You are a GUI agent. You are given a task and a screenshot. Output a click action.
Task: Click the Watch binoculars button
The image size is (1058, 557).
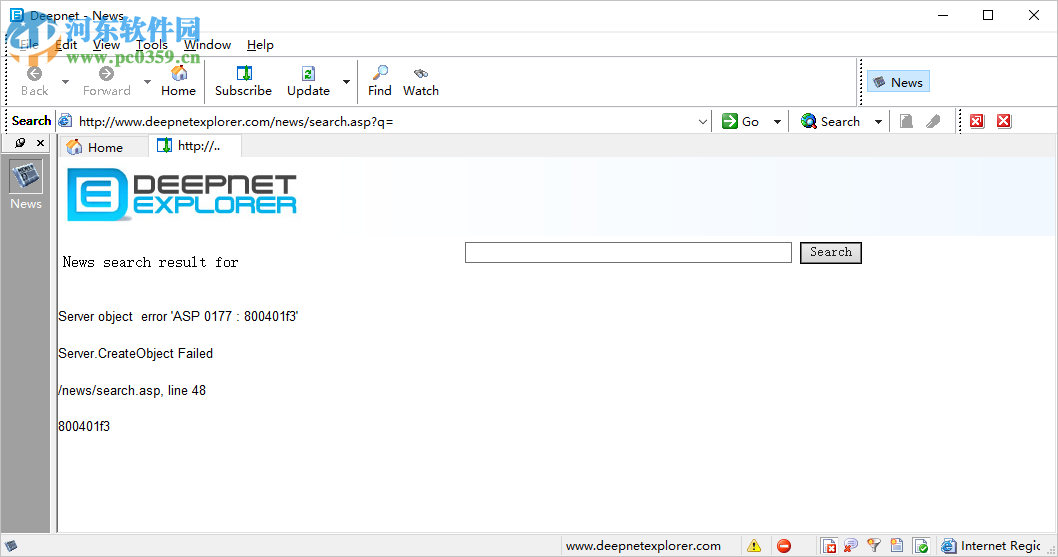(421, 81)
